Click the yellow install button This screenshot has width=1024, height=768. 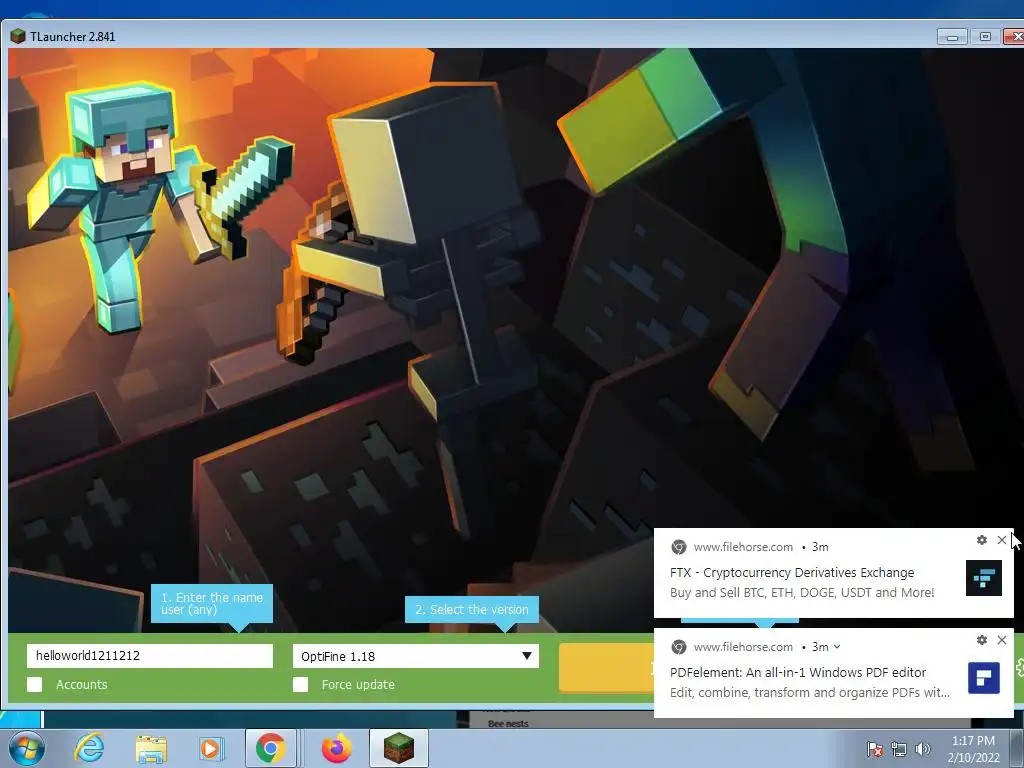click(x=606, y=667)
